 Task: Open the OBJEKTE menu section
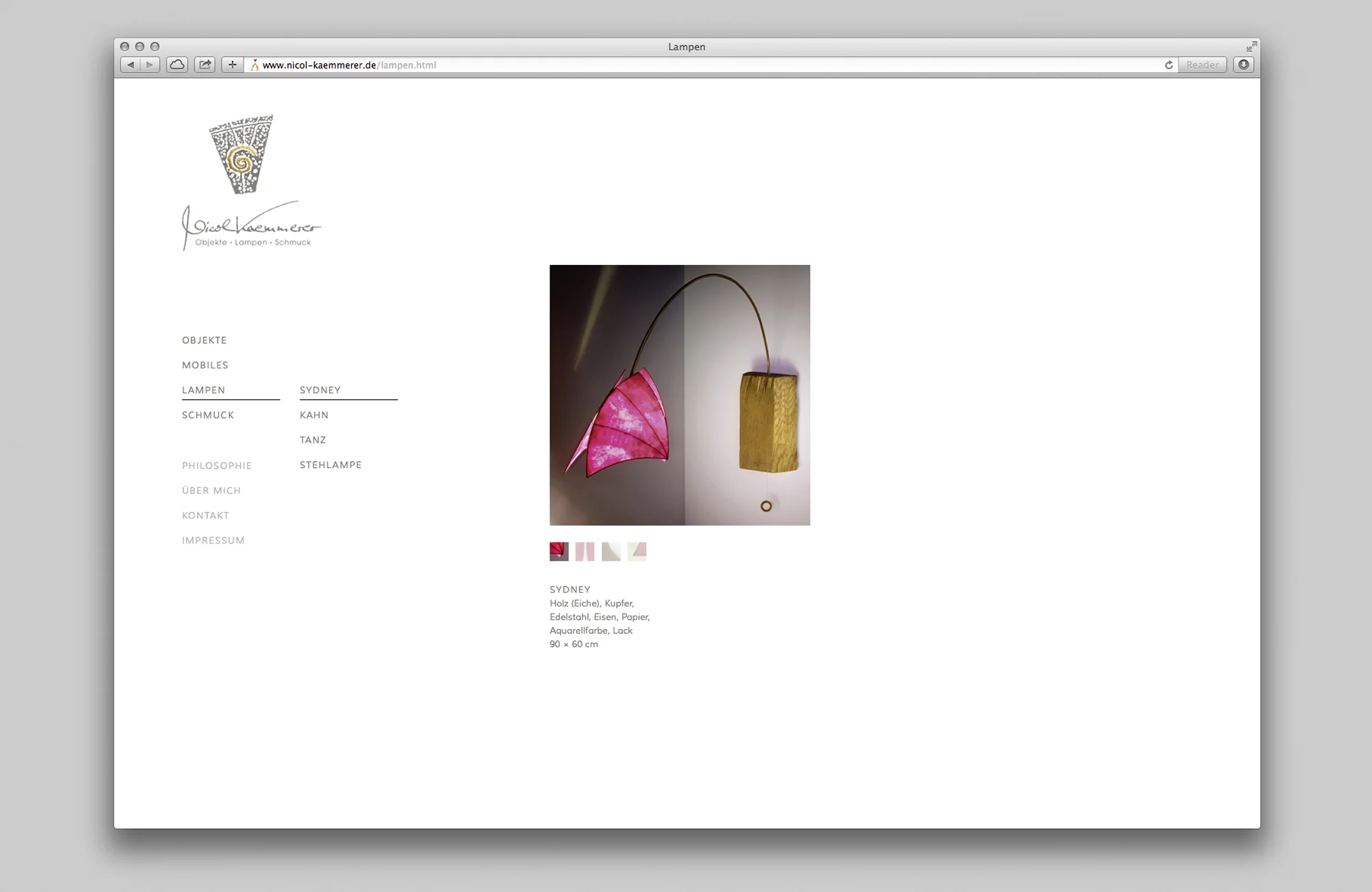point(204,340)
